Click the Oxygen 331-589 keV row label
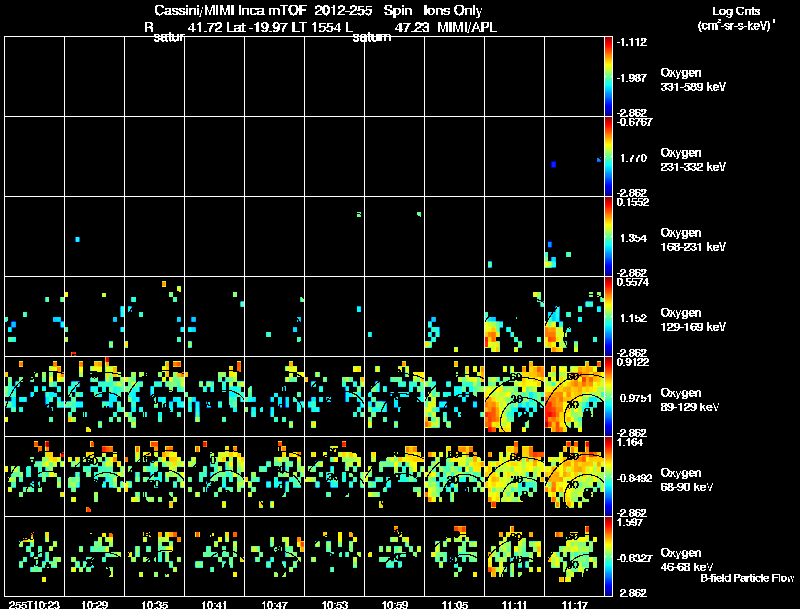Viewport: 800px width, 609px height. click(693, 80)
